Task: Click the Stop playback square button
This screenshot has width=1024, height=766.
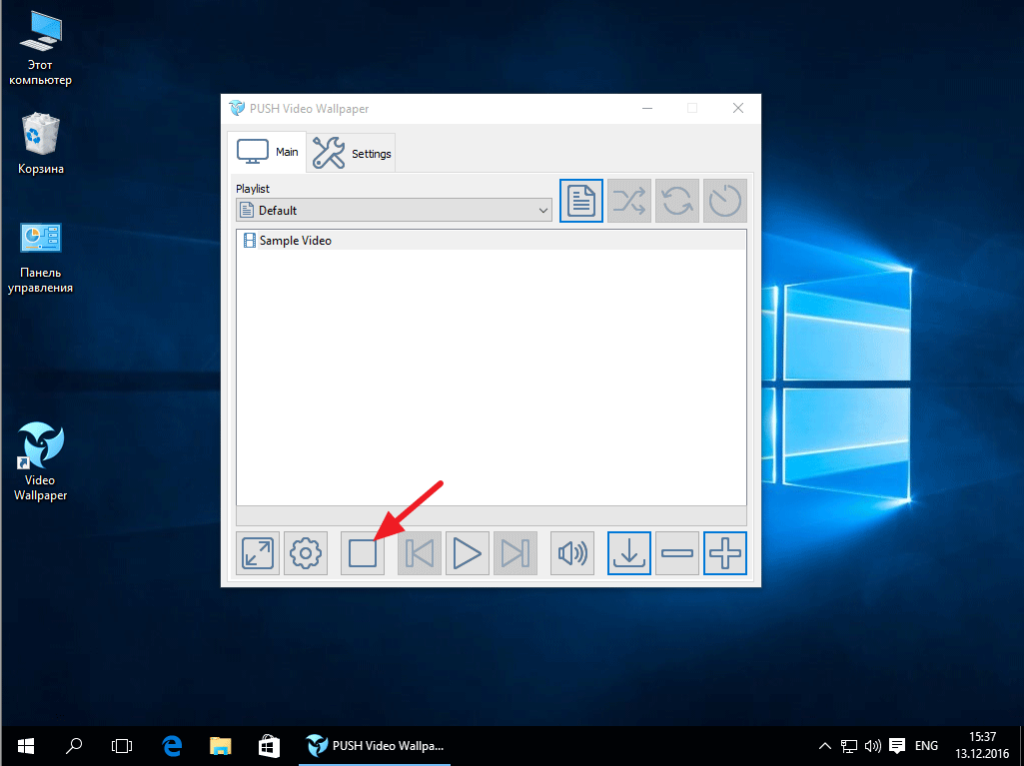Action: (x=362, y=553)
